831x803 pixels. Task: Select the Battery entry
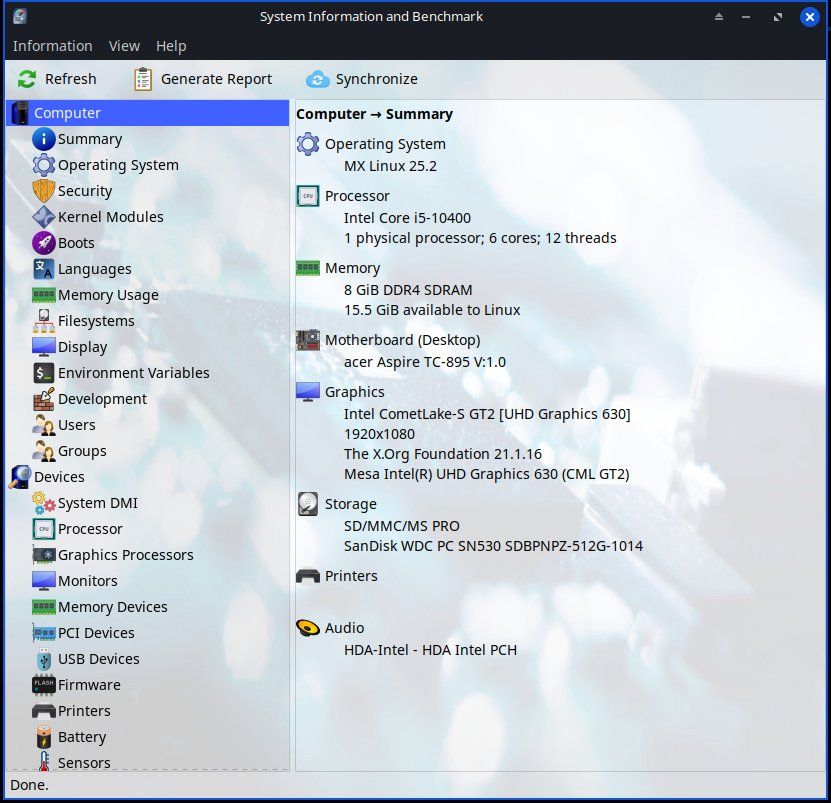69,736
